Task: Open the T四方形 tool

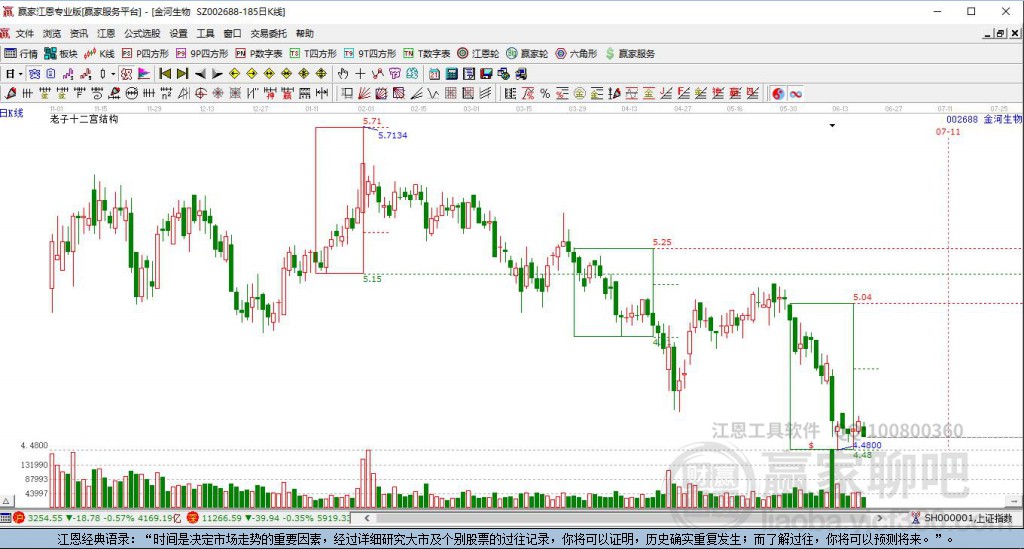Action: 313,54
